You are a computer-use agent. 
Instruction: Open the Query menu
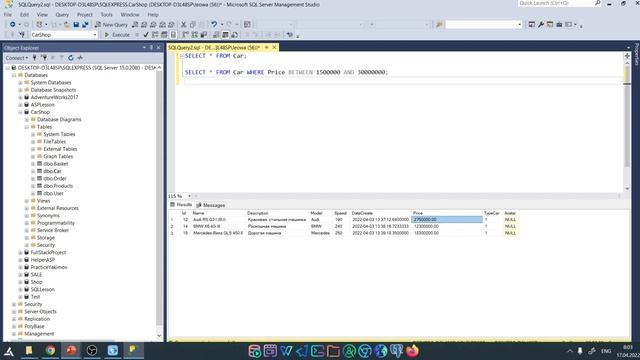tap(62, 15)
